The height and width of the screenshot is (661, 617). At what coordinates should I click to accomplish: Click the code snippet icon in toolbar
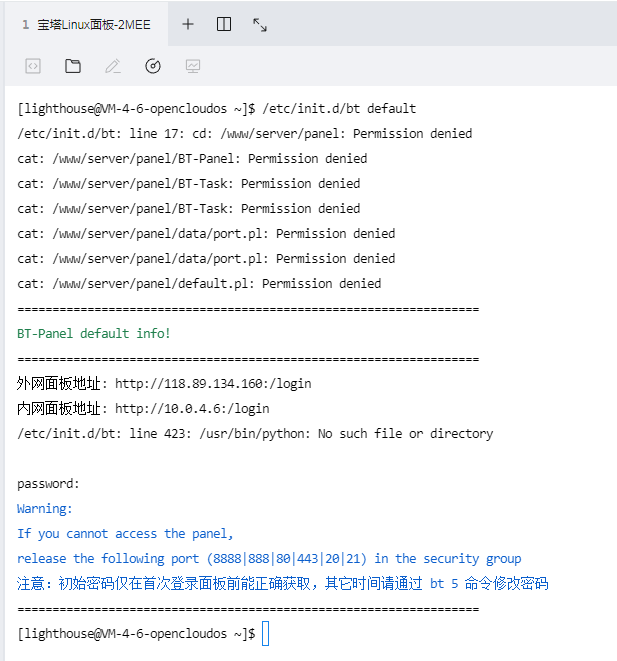click(33, 66)
